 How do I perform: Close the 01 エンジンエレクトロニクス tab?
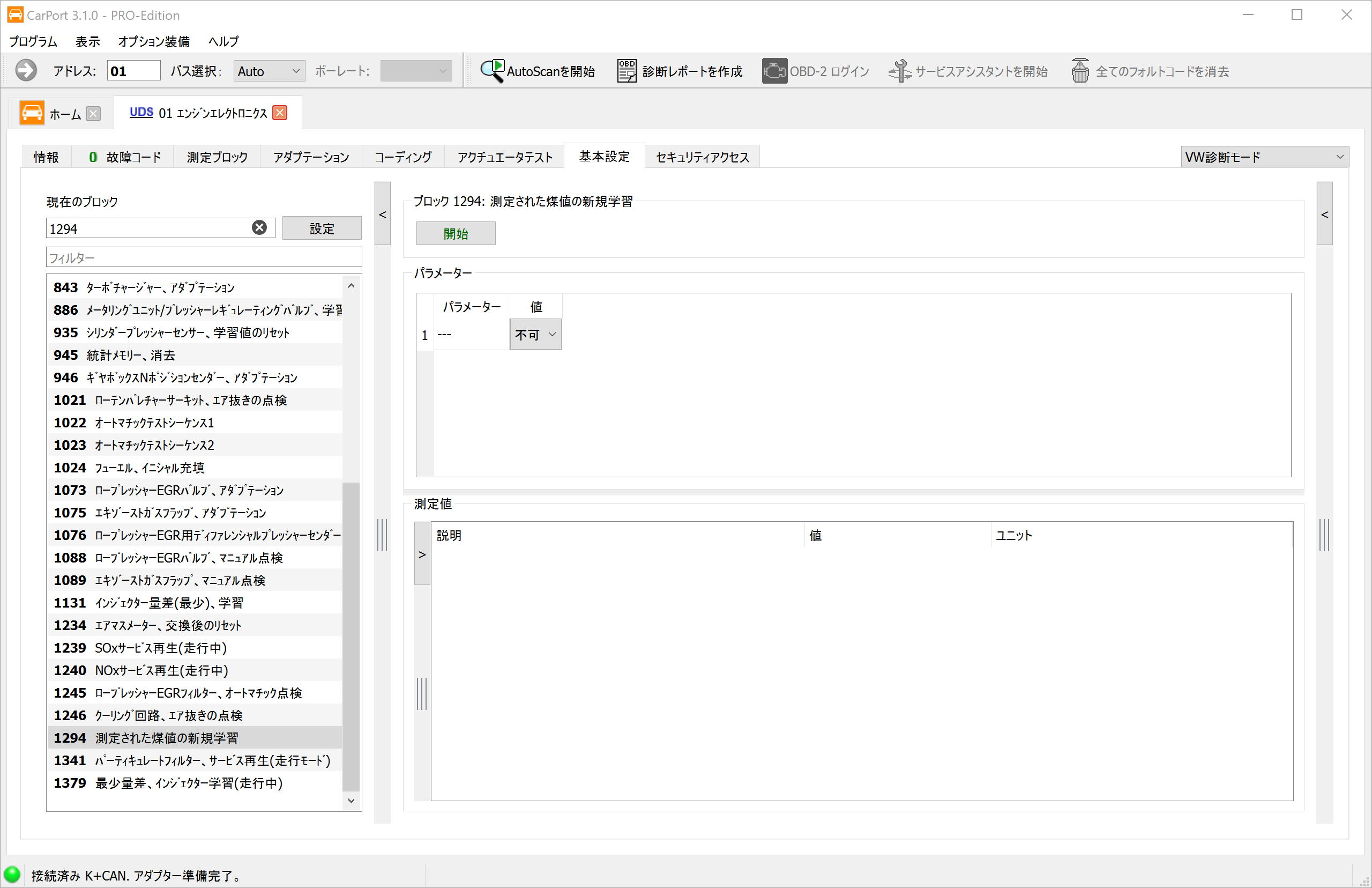[280, 113]
